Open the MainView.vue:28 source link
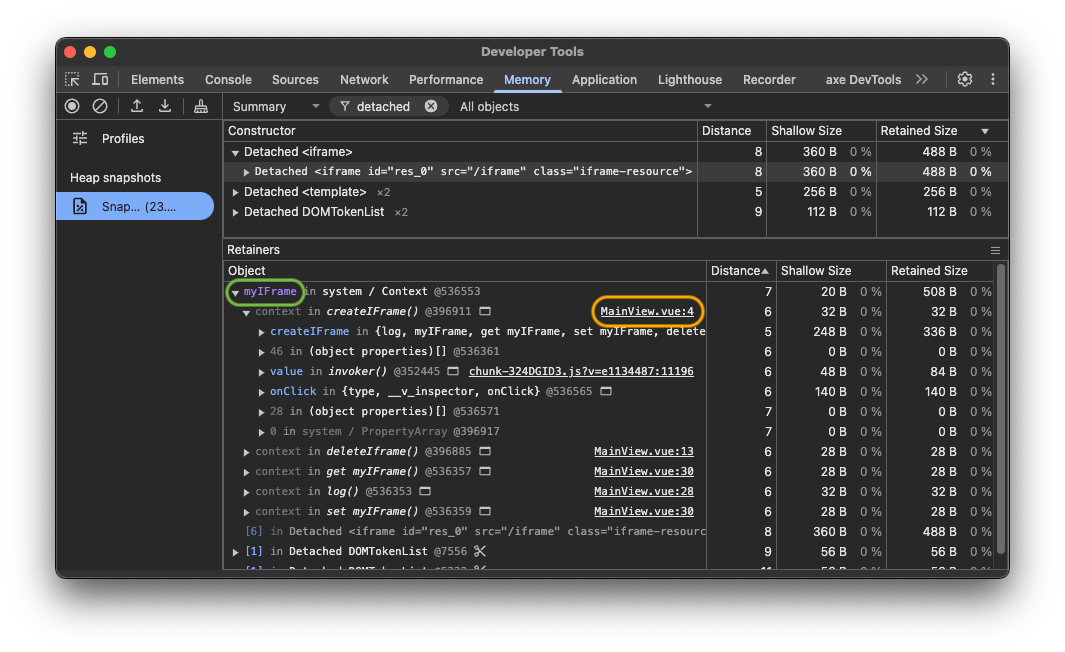 644,491
